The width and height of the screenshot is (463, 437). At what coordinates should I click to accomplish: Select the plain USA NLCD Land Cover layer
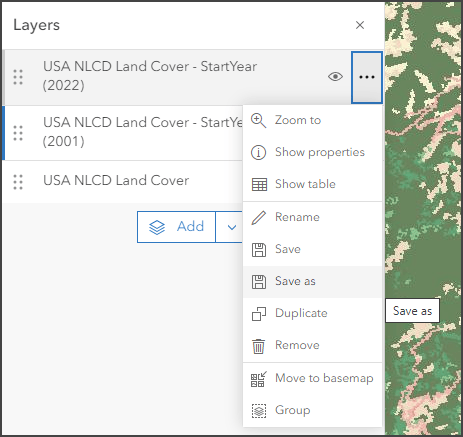pos(123,182)
